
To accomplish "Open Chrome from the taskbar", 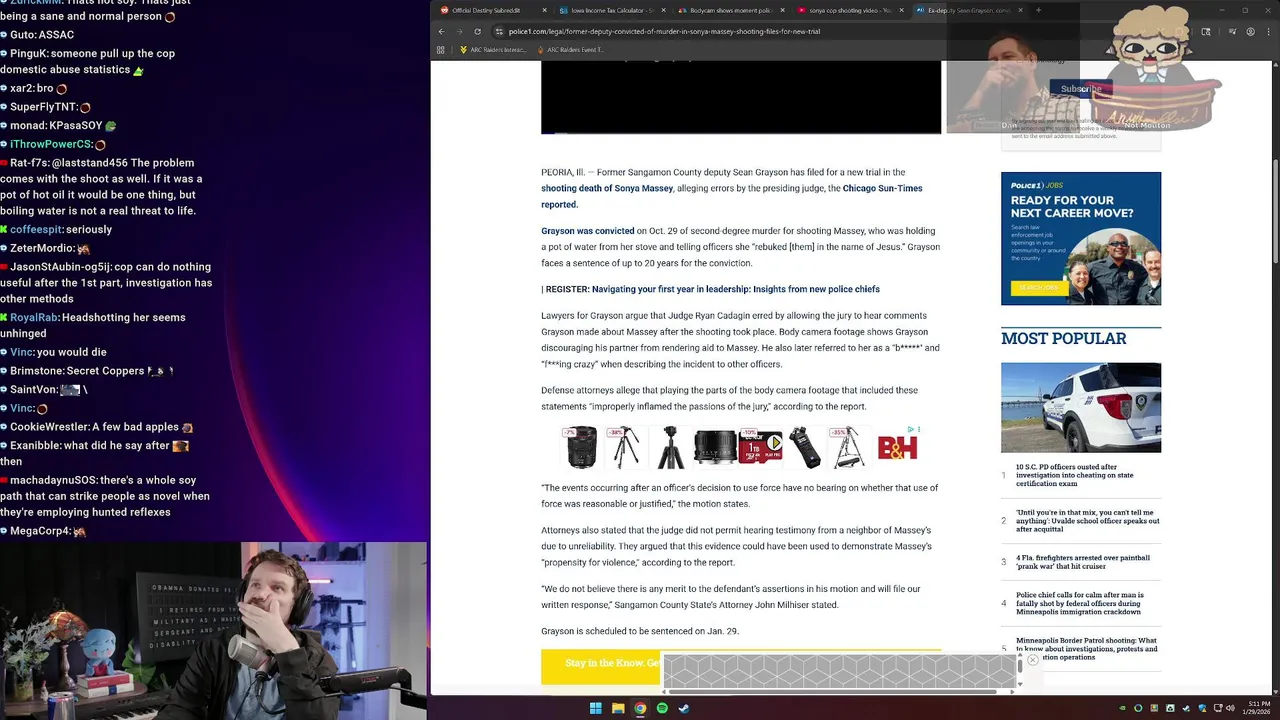I will 640,708.
